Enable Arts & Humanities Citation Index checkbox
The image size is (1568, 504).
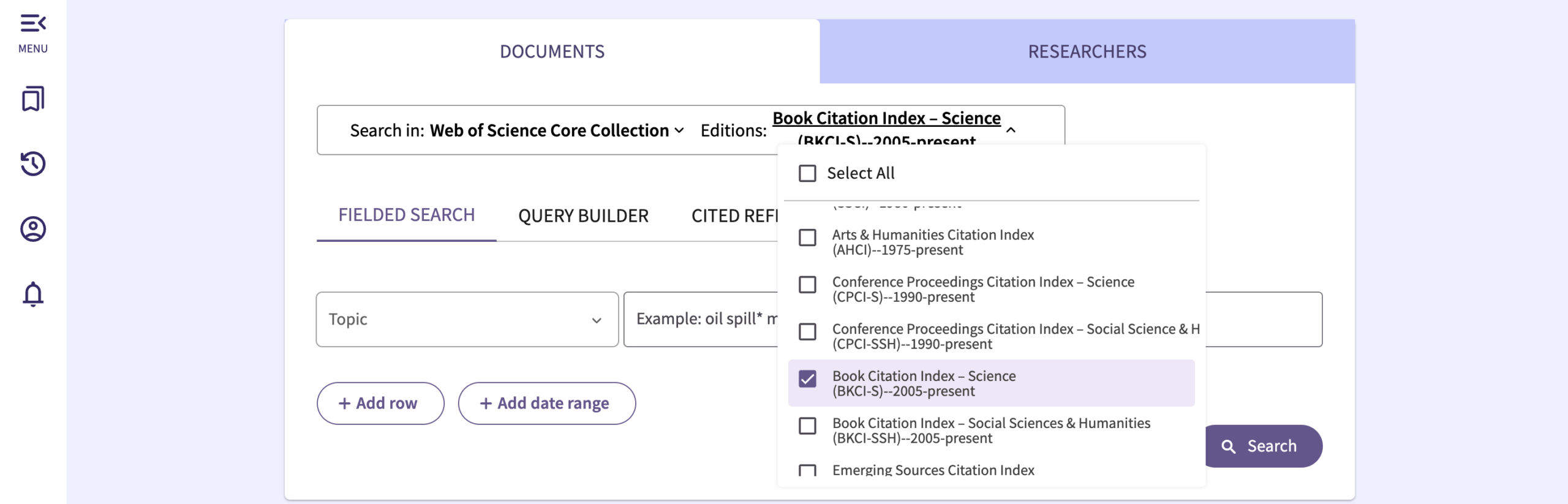807,238
